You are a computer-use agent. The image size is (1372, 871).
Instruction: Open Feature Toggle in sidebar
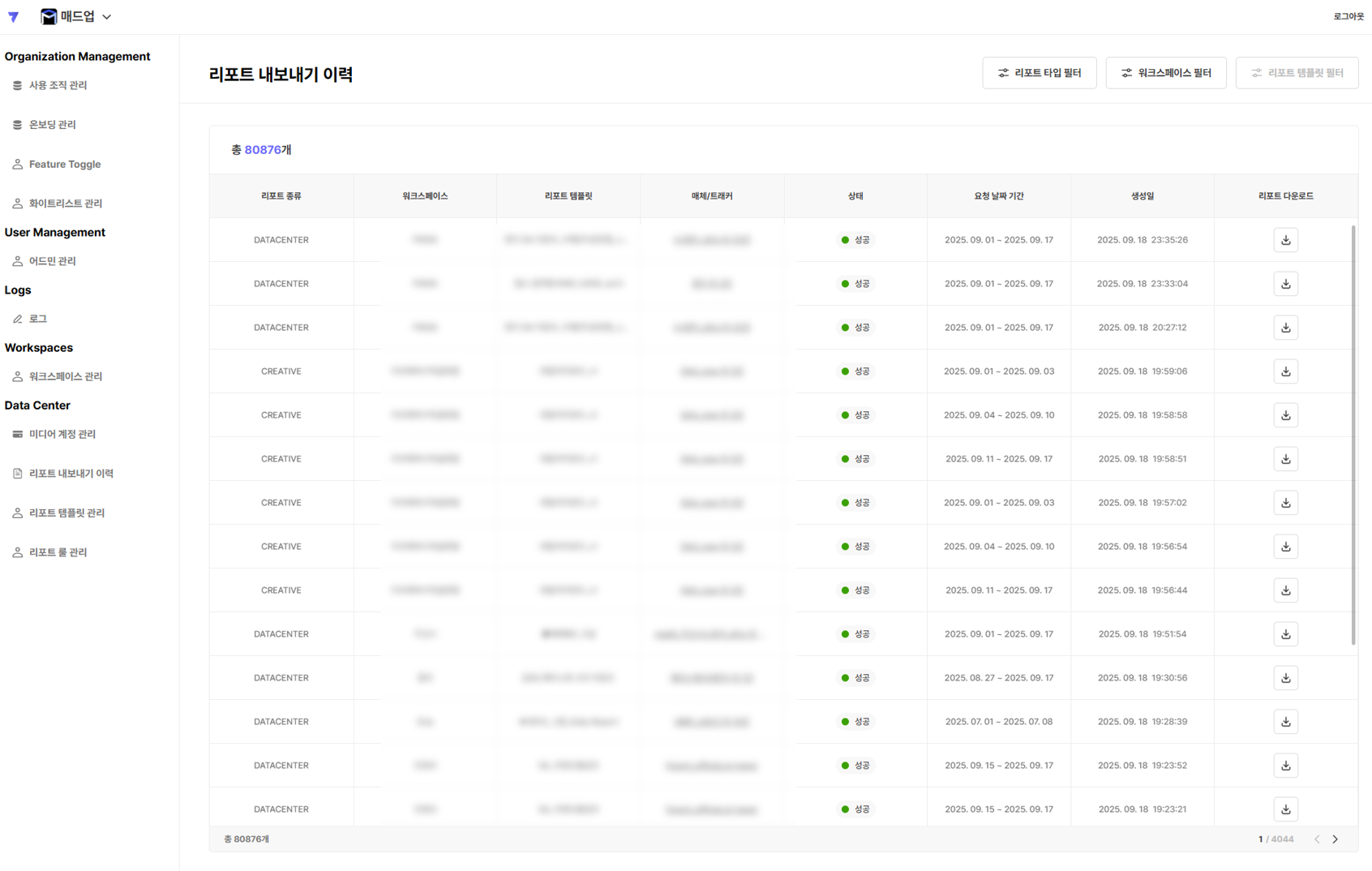(65, 164)
